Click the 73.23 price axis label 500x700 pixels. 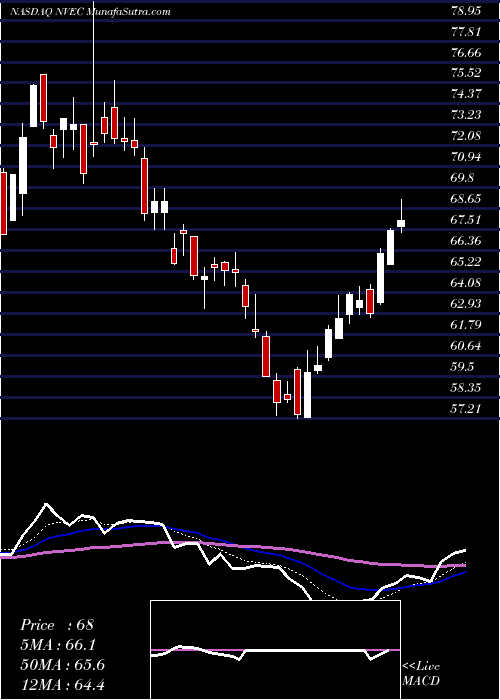tap(466, 115)
